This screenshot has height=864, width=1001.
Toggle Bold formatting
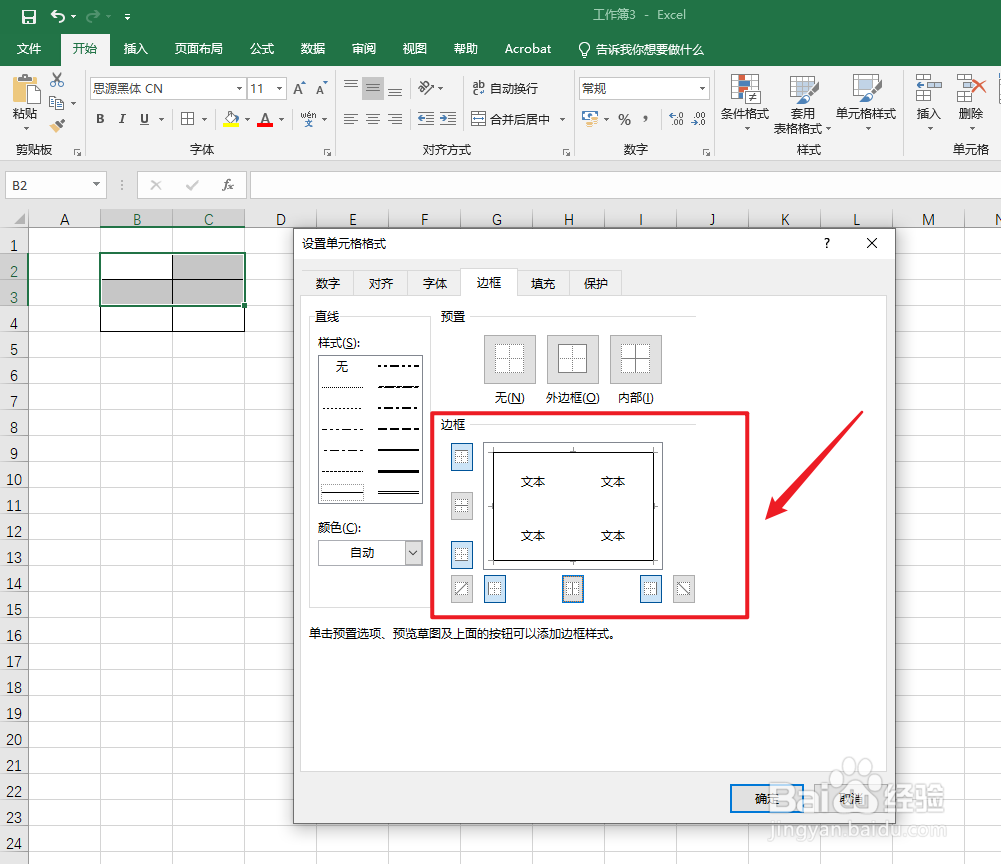click(x=100, y=119)
